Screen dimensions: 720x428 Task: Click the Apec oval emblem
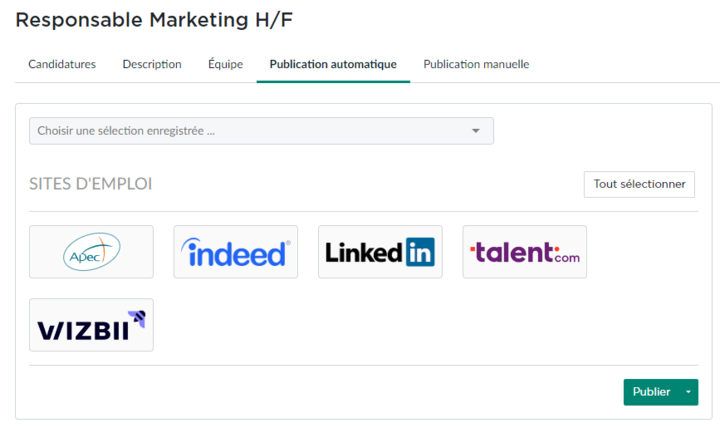91,252
